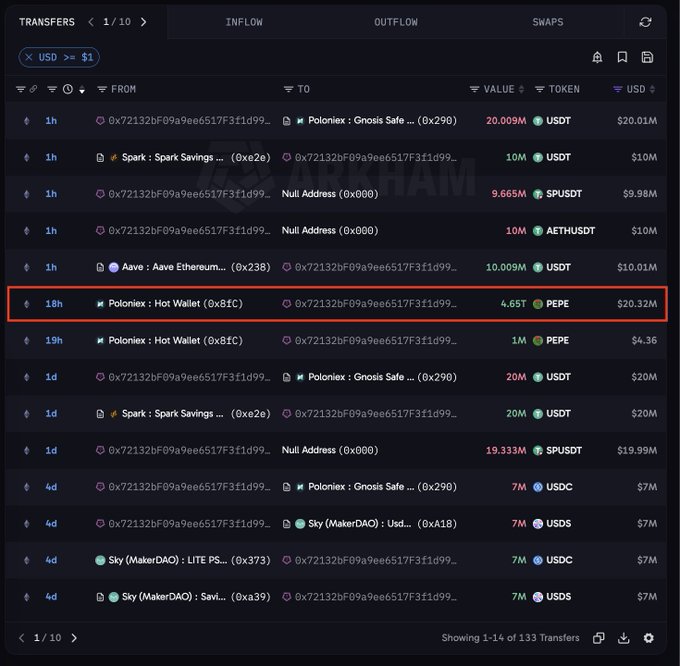
Task: Open Sky (MakerDAO) Savi... (0xa39) sender
Action: (196, 597)
